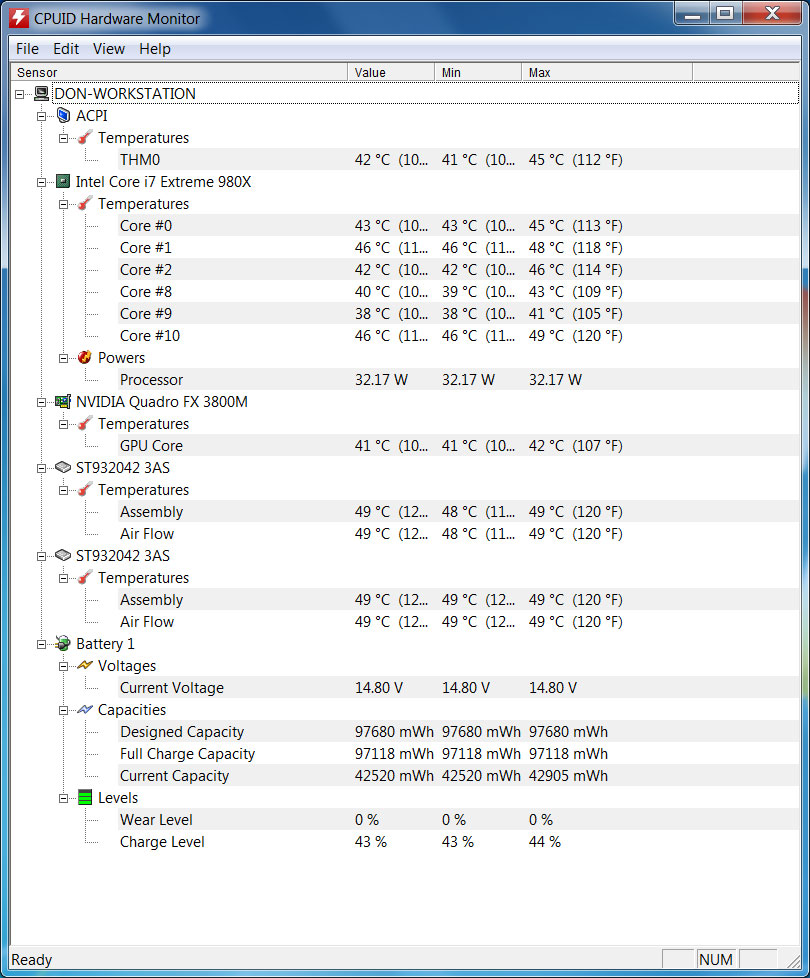Viewport: 810px width, 978px height.
Task: Click the DON-WORKSTATION computer icon
Action: (42, 94)
